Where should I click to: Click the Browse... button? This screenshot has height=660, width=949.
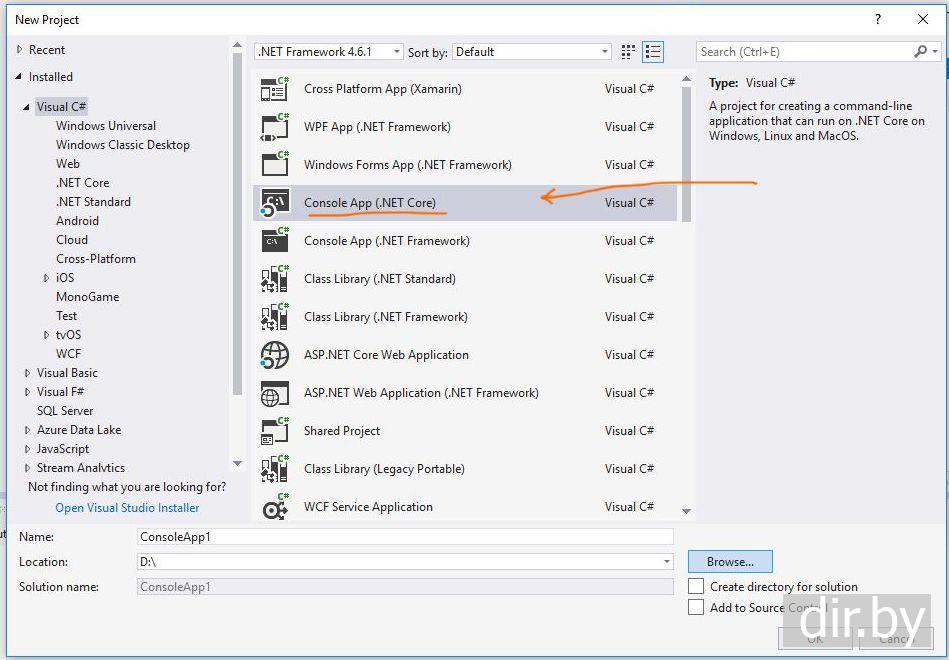[x=730, y=561]
